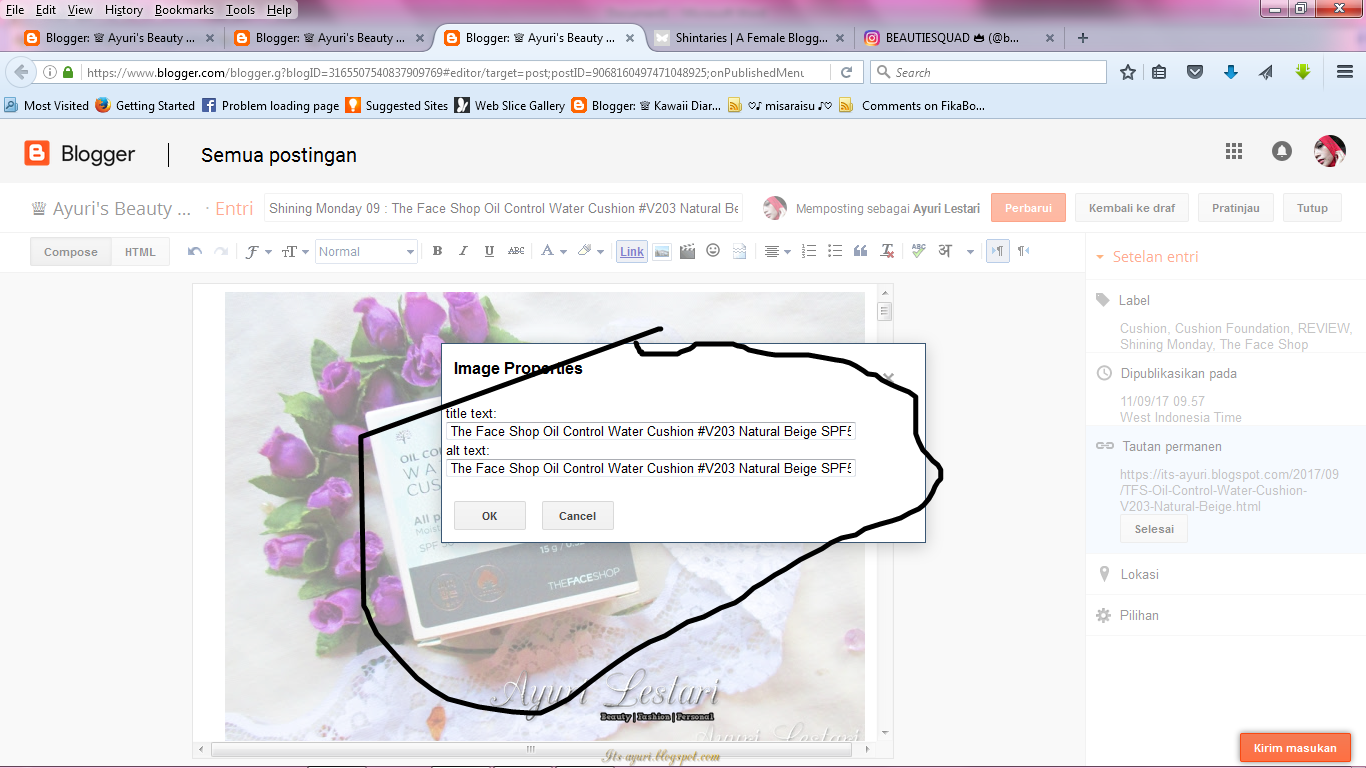Click the page reload icon
Image resolution: width=1366 pixels, height=768 pixels.
click(x=846, y=72)
